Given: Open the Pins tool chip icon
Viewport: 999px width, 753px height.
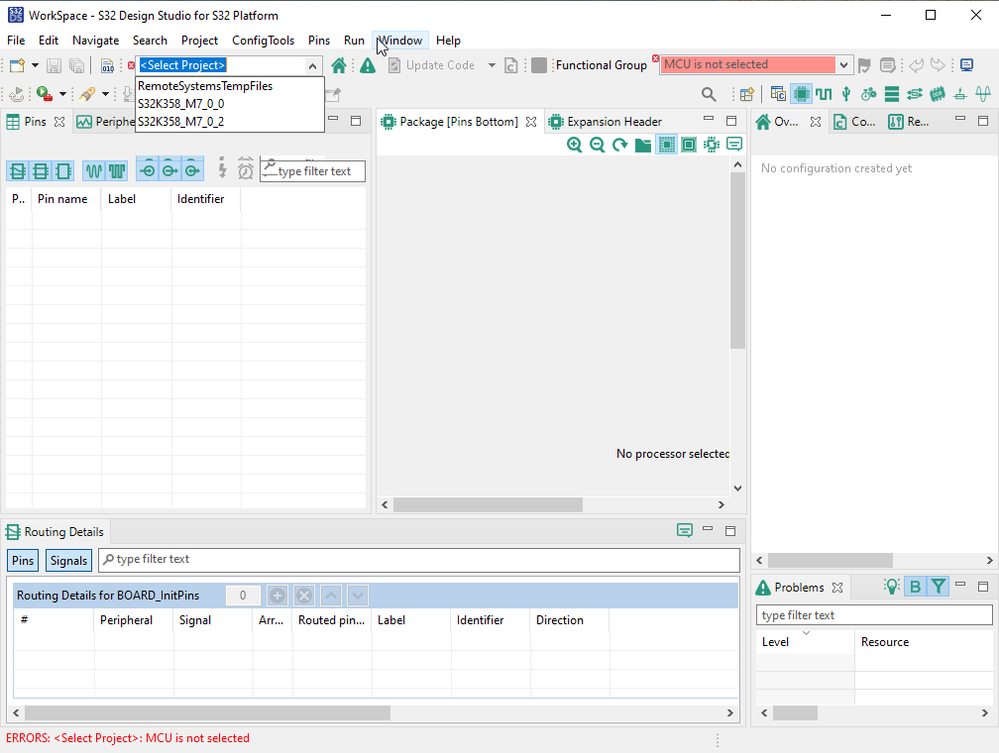Looking at the screenshot, I should click(801, 94).
